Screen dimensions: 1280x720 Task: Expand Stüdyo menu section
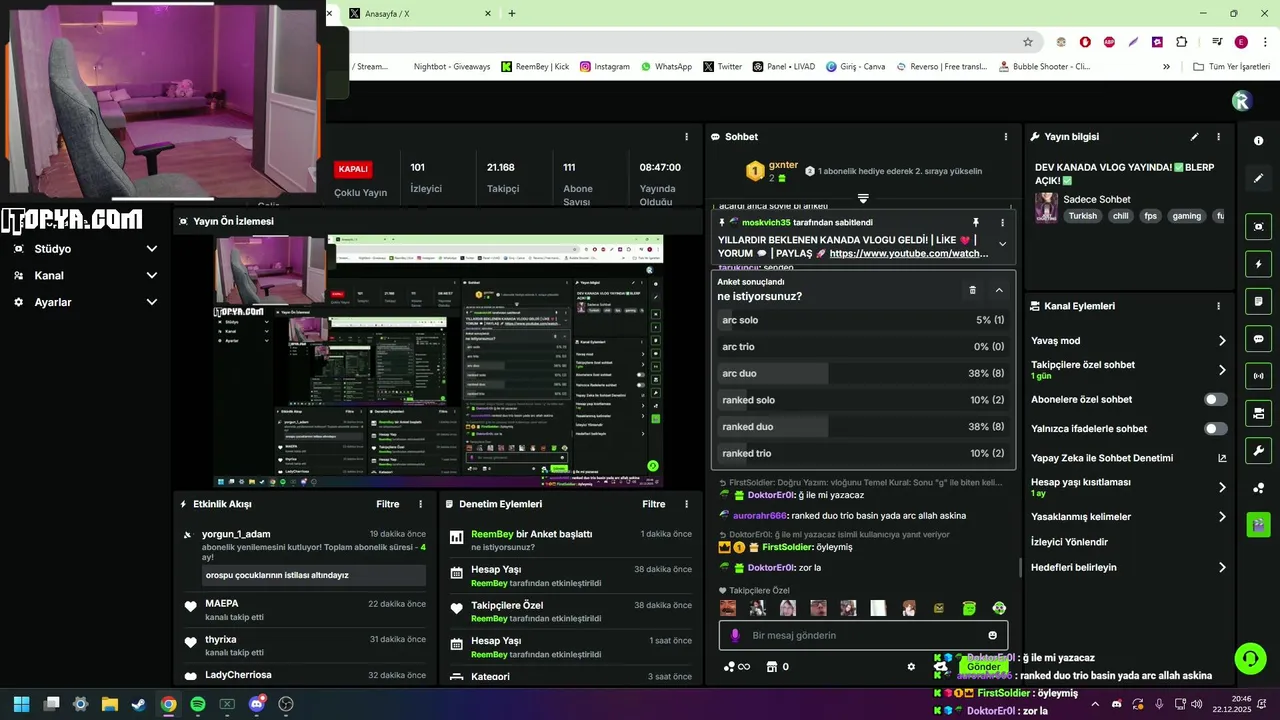(x=152, y=249)
